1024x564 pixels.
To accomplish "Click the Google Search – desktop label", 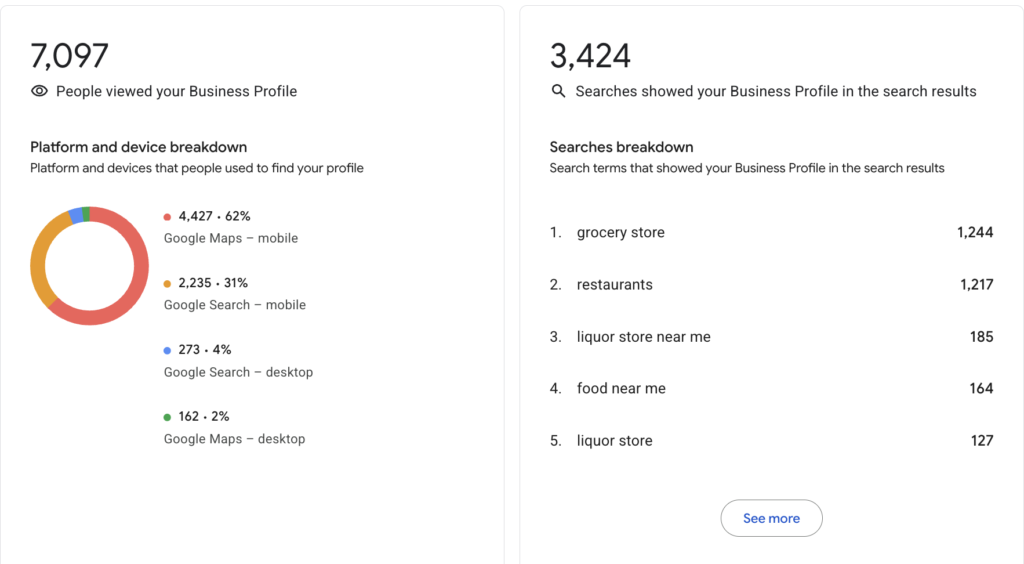I will point(238,372).
